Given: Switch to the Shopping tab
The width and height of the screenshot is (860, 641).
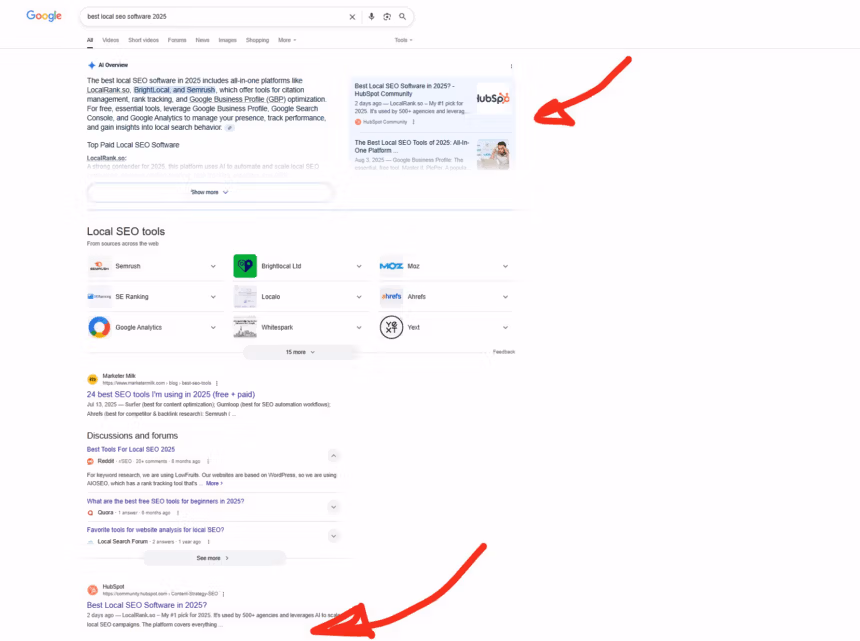Looking at the screenshot, I should [x=257, y=40].
